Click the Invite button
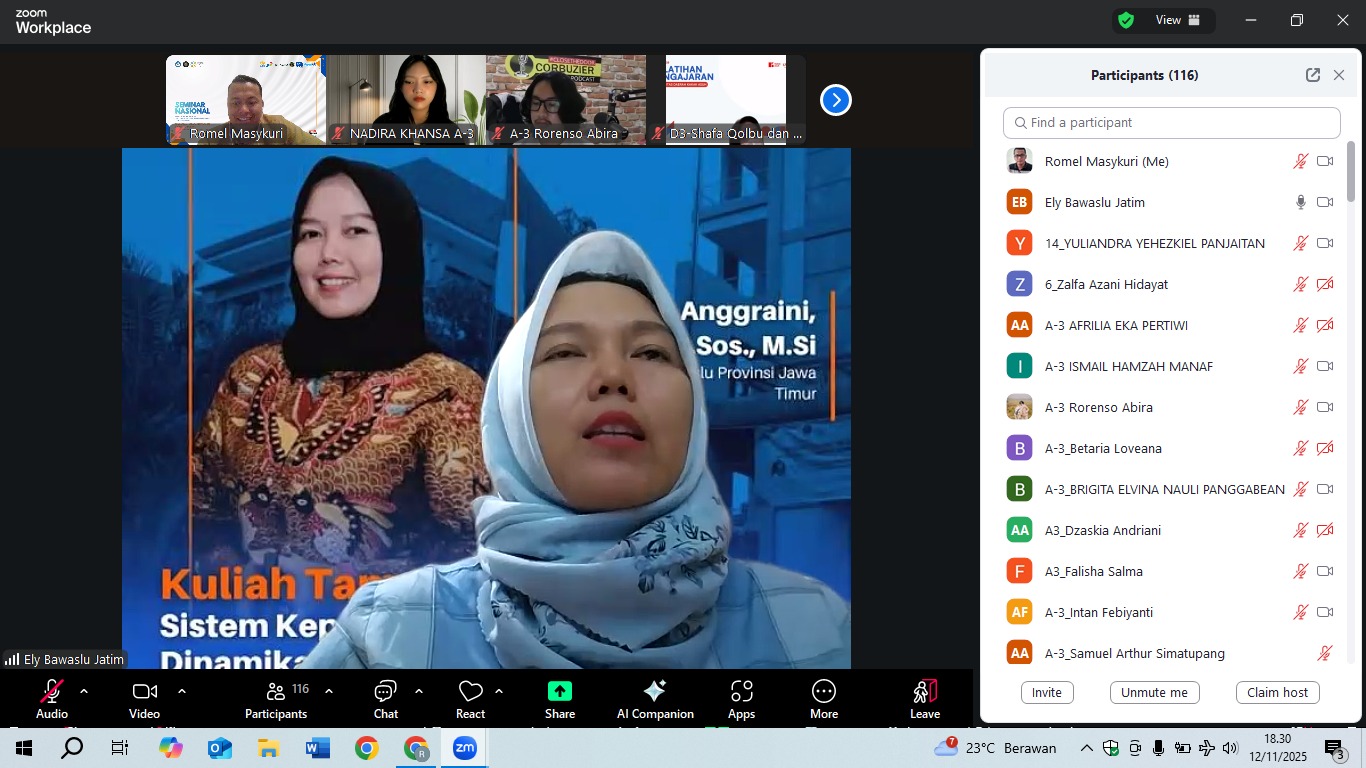 pyautogui.click(x=1046, y=692)
